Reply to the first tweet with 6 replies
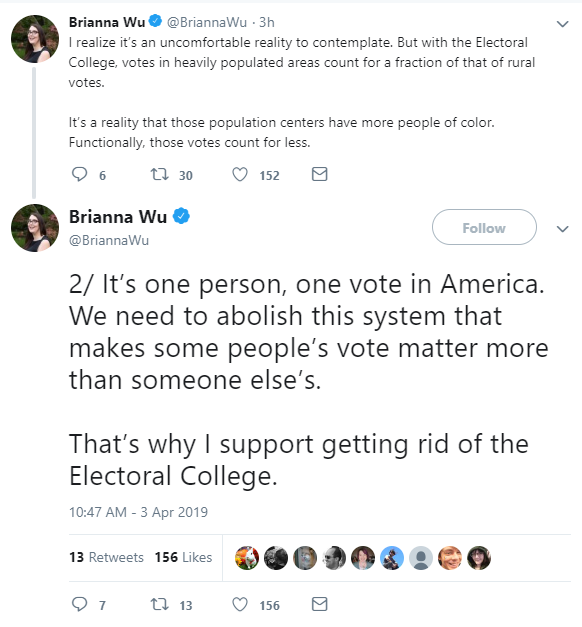The height and width of the screenshot is (627, 582). [79, 174]
